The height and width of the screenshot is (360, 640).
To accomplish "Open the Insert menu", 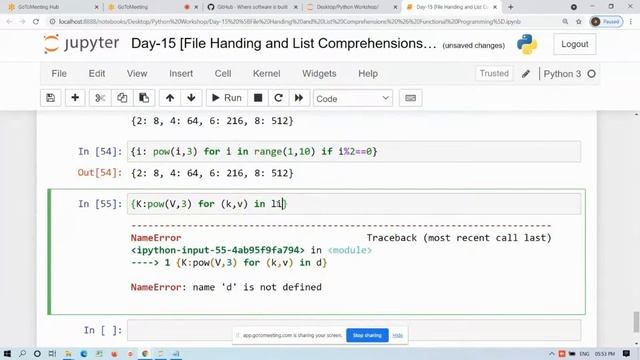I will point(181,73).
